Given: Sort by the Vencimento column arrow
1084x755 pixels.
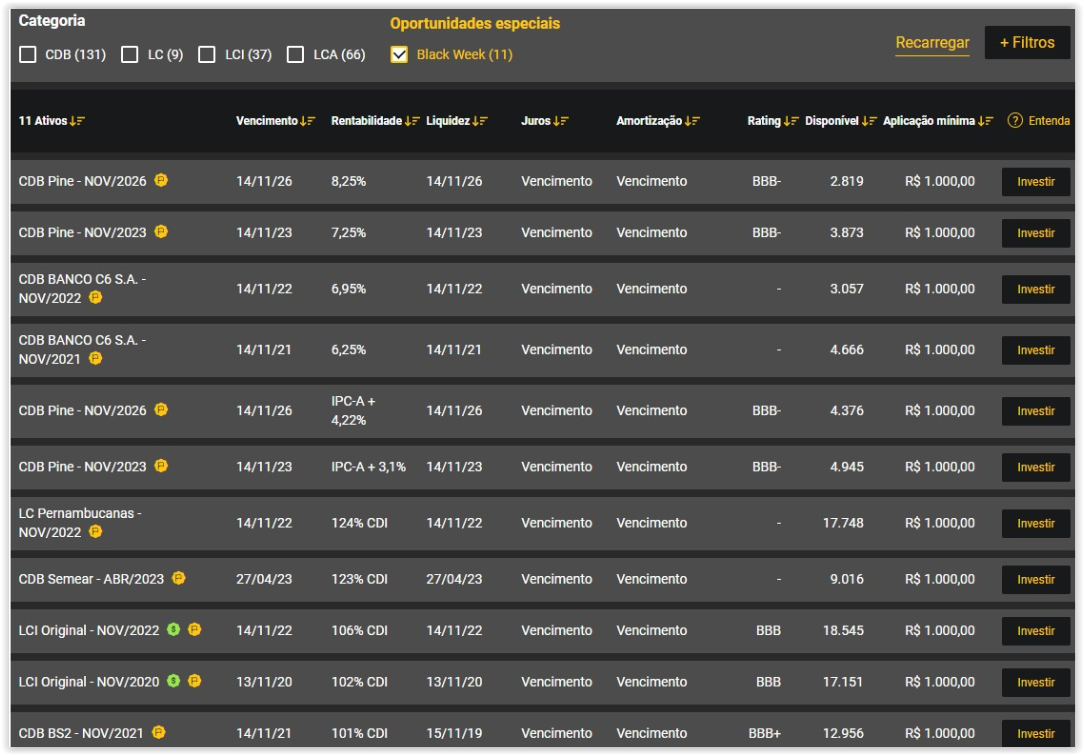Looking at the screenshot, I should tap(308, 121).
